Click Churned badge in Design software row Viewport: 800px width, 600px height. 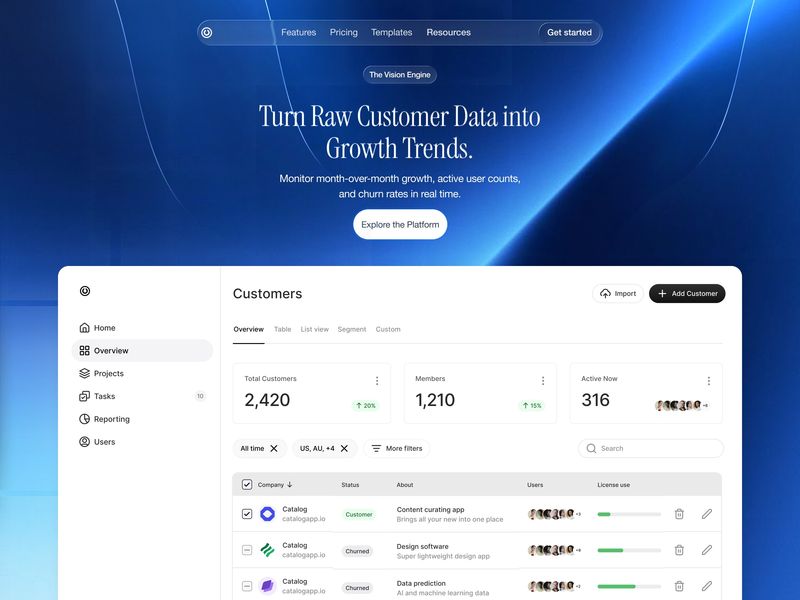tap(357, 551)
